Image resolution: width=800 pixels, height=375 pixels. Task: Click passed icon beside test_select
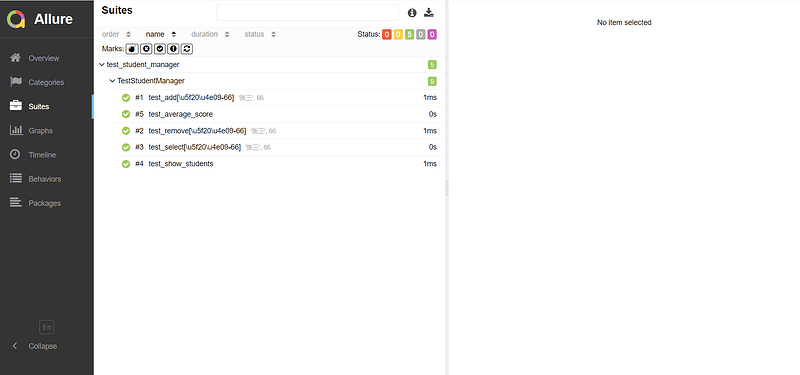pos(126,147)
